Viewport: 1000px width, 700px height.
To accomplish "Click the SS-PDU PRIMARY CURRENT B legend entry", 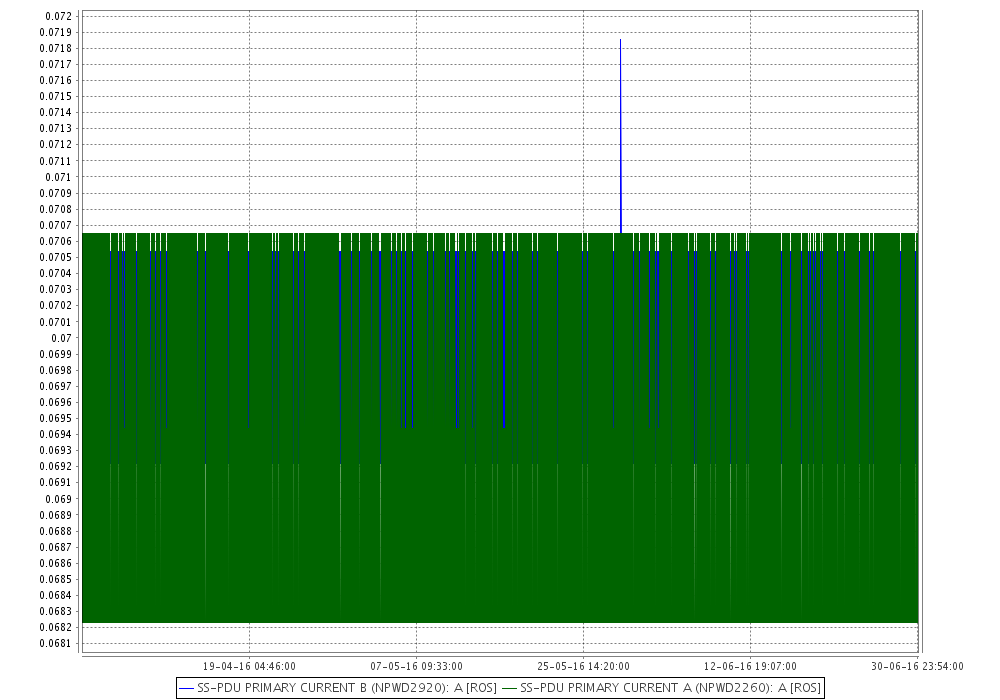I will (338, 688).
